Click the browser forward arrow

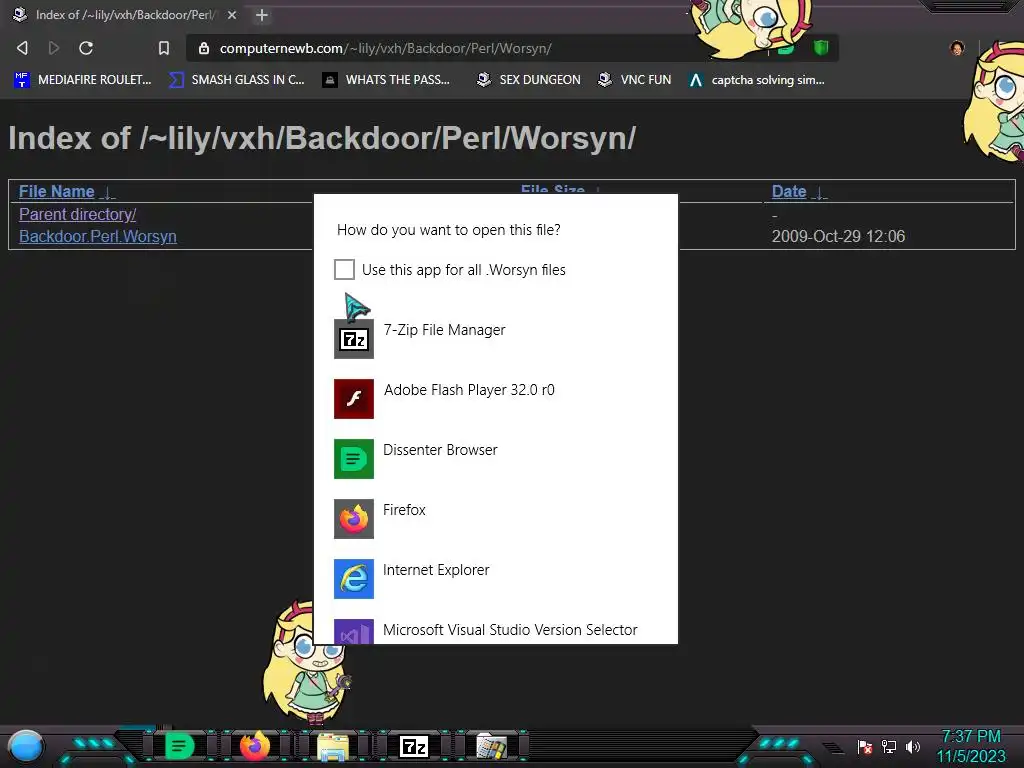(54, 48)
